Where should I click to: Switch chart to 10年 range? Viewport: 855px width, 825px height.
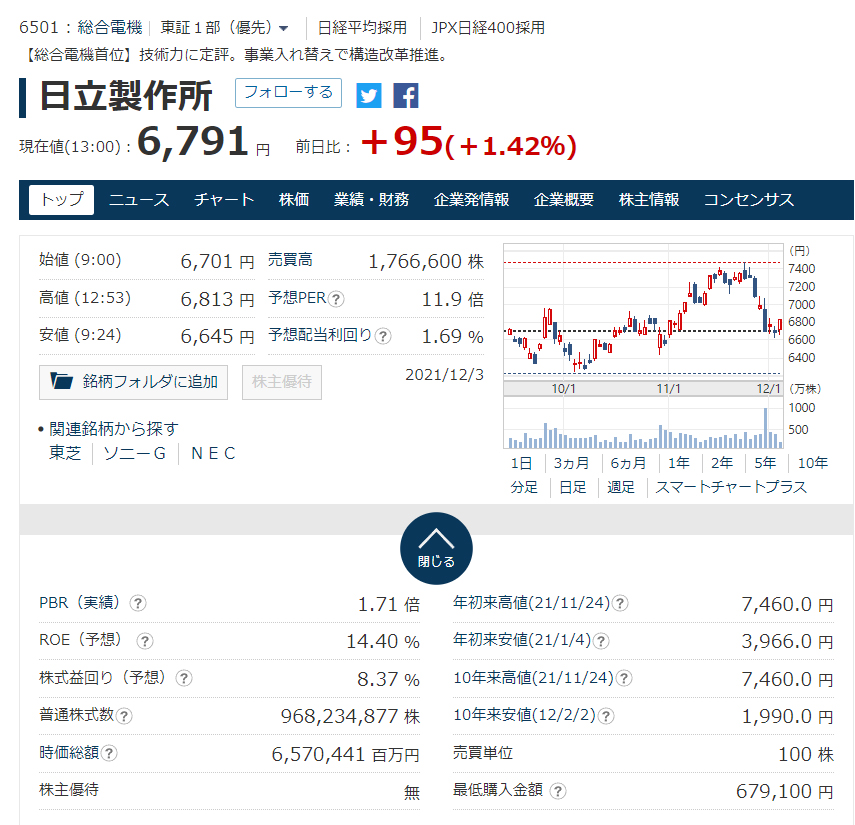click(x=812, y=463)
